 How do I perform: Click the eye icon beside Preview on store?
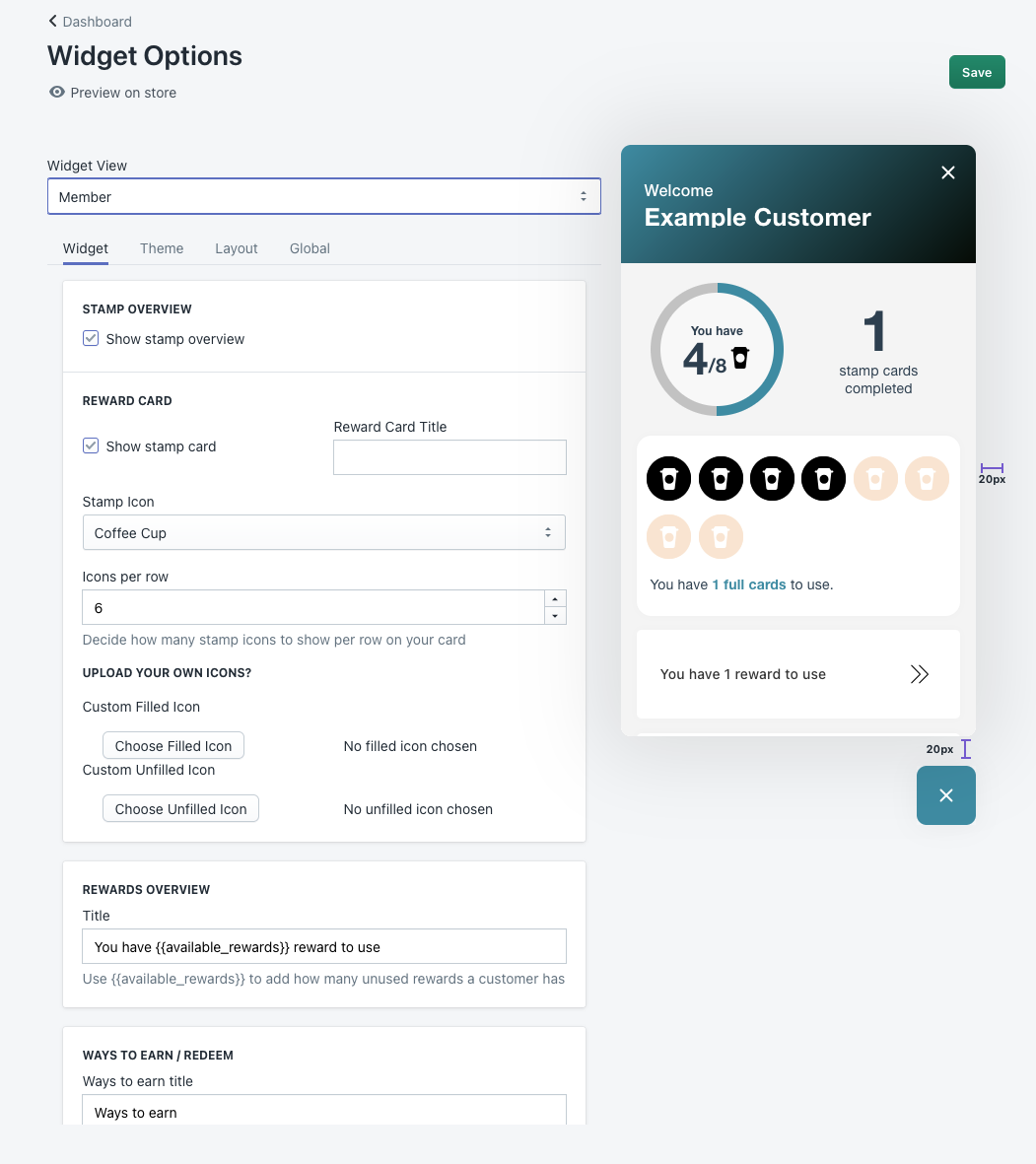pos(57,92)
